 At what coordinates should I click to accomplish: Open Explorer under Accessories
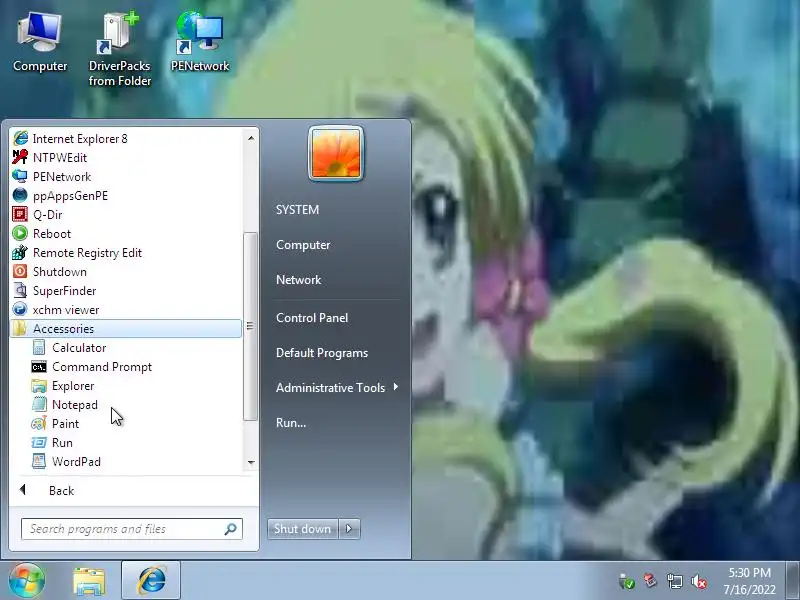tap(126, 386)
